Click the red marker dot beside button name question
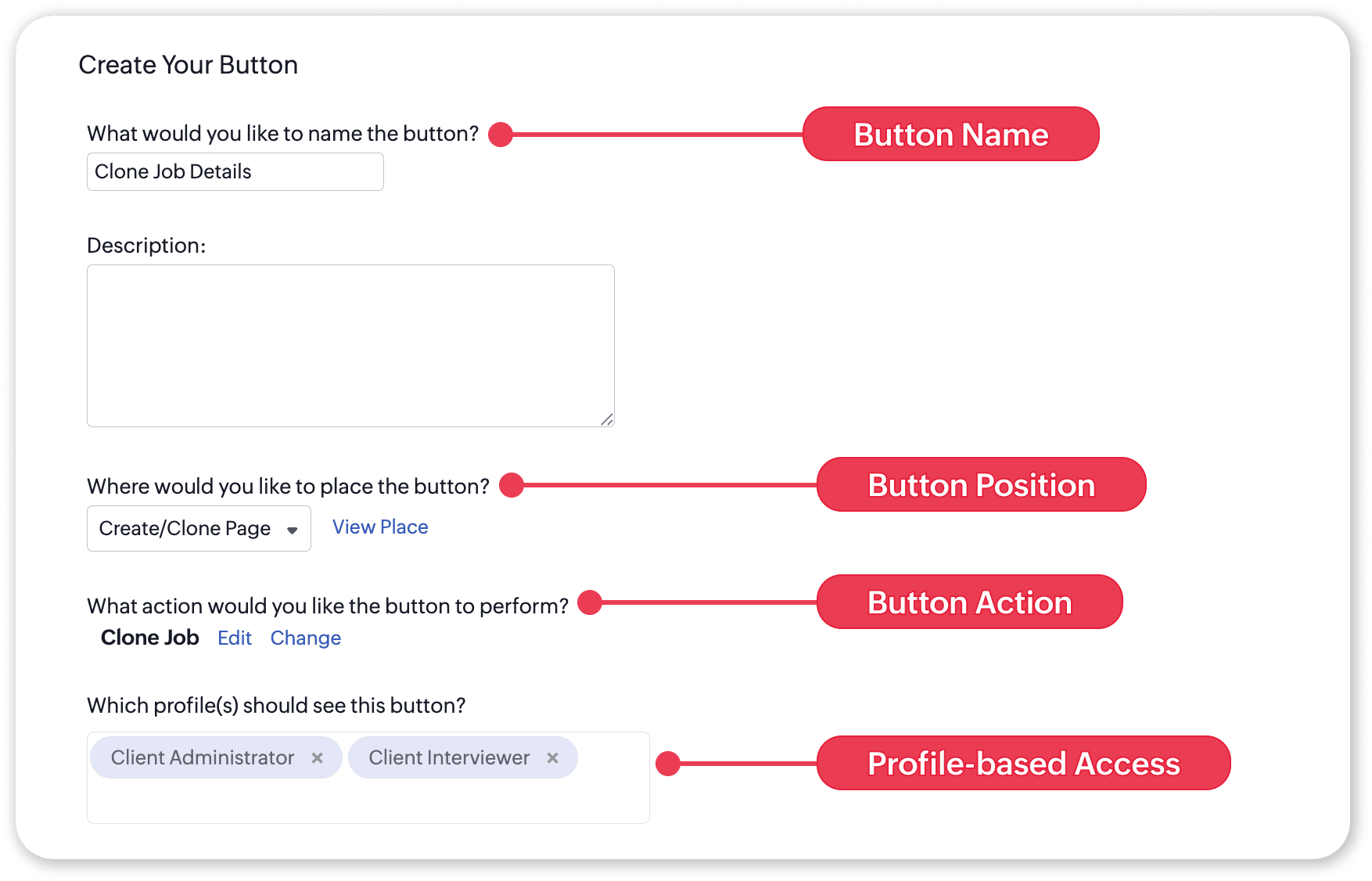1372x881 pixels. click(501, 135)
